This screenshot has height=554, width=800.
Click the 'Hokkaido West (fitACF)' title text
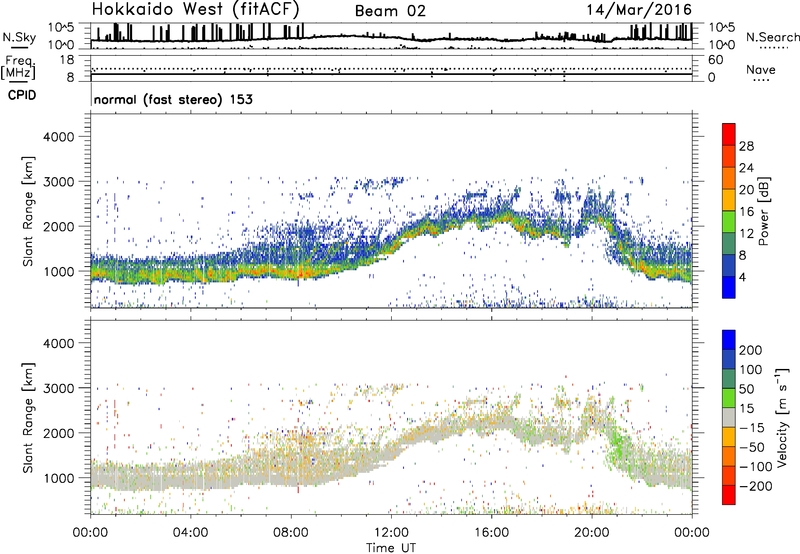(x=195, y=9)
